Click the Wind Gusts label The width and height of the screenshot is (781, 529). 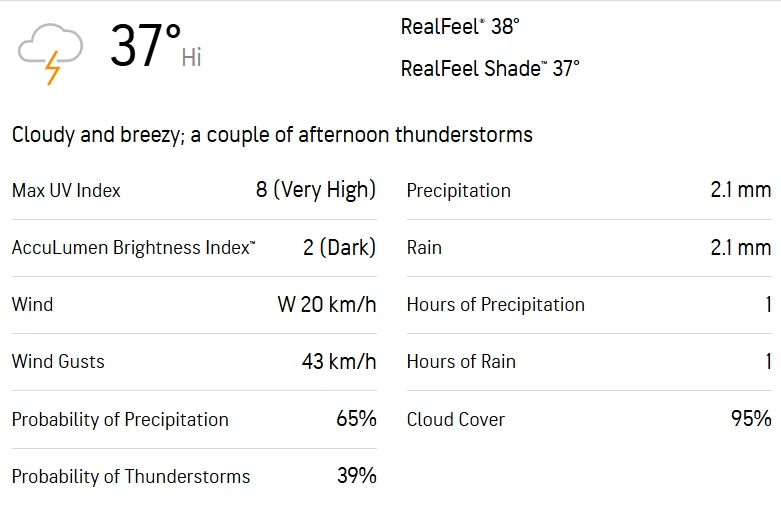[58, 361]
